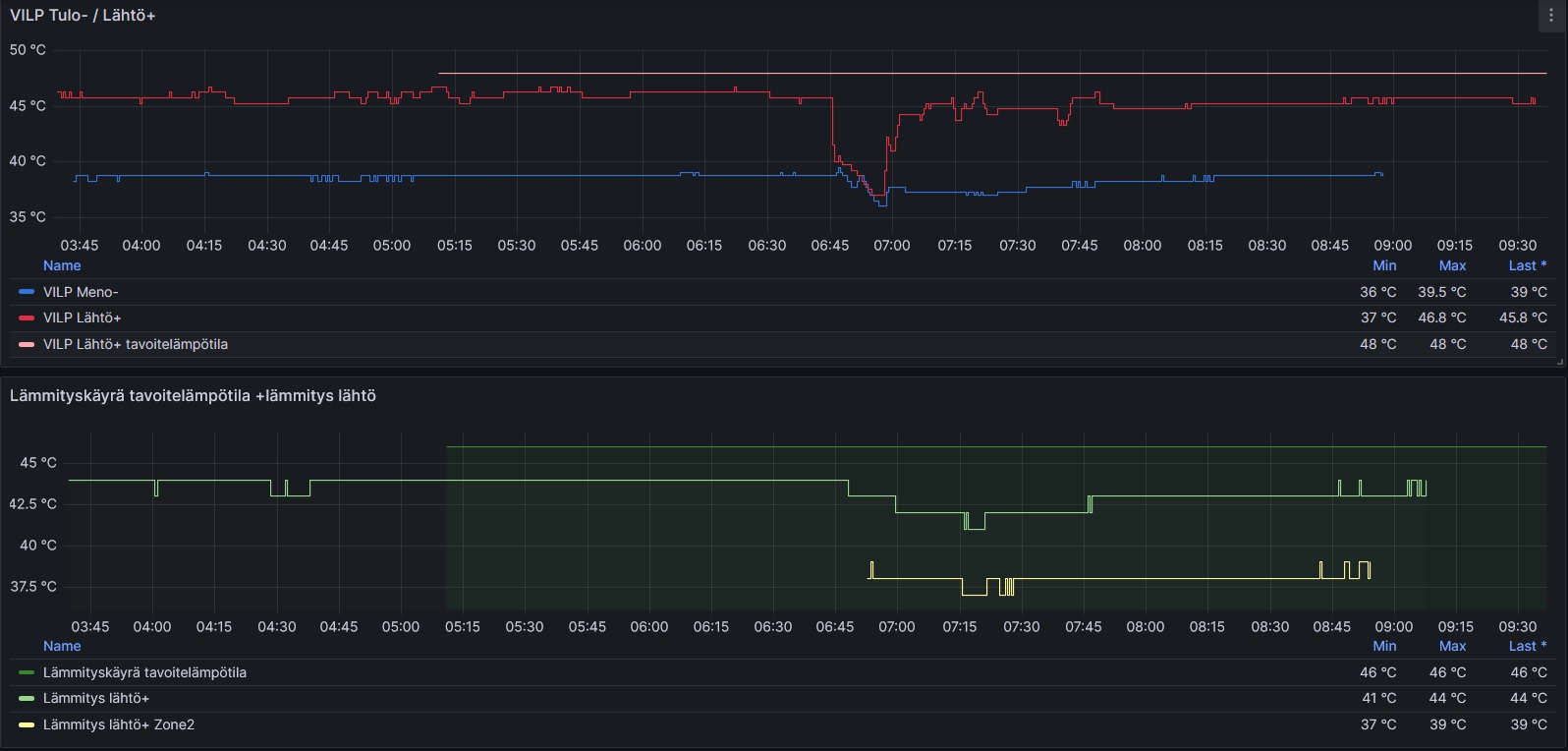Sort the top panel legend by Min column
1568x751 pixels.
(1384, 265)
